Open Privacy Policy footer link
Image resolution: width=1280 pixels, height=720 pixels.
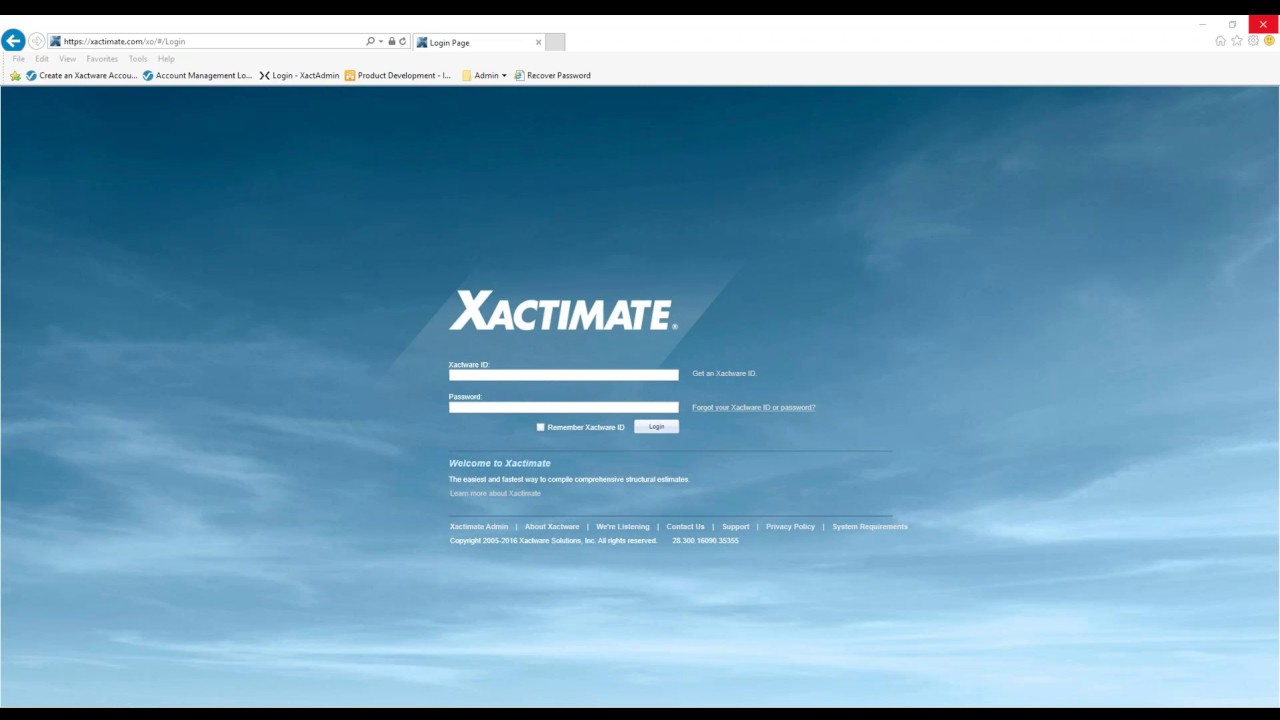click(790, 526)
